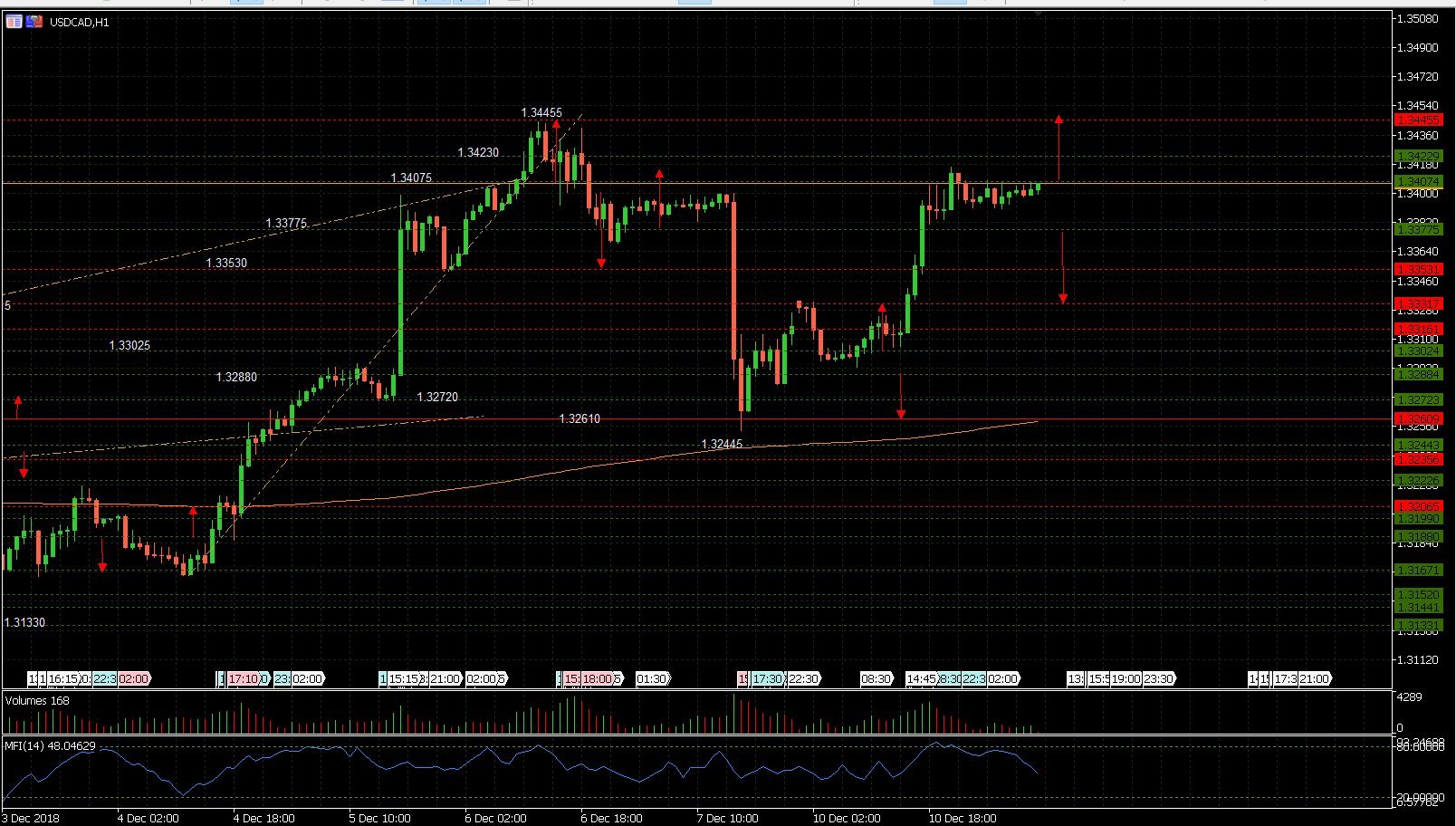
Task: Click the 10 Dec 02:00 time axis label
Action: coord(847,818)
